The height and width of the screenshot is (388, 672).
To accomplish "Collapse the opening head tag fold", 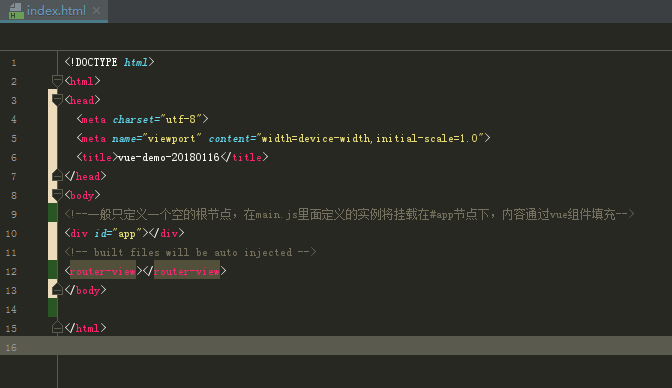I will tap(57, 99).
